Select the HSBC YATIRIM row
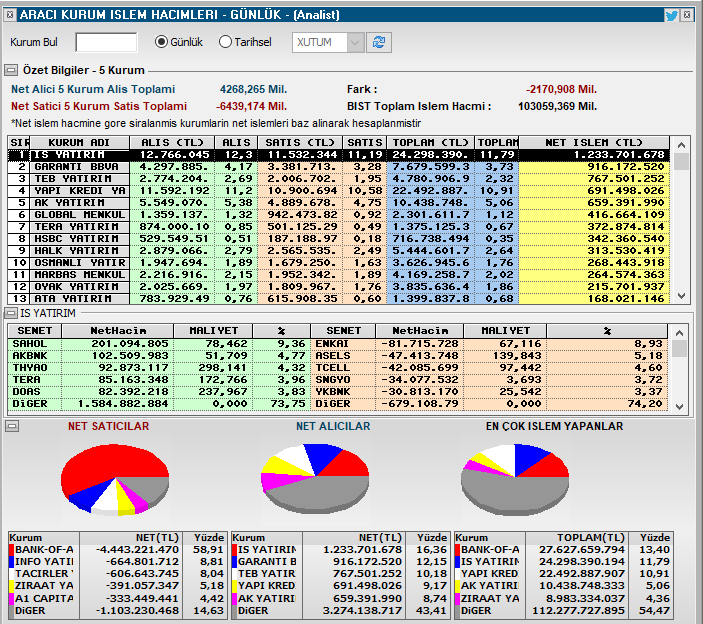Viewport: 703px width, 624px height. [339, 239]
